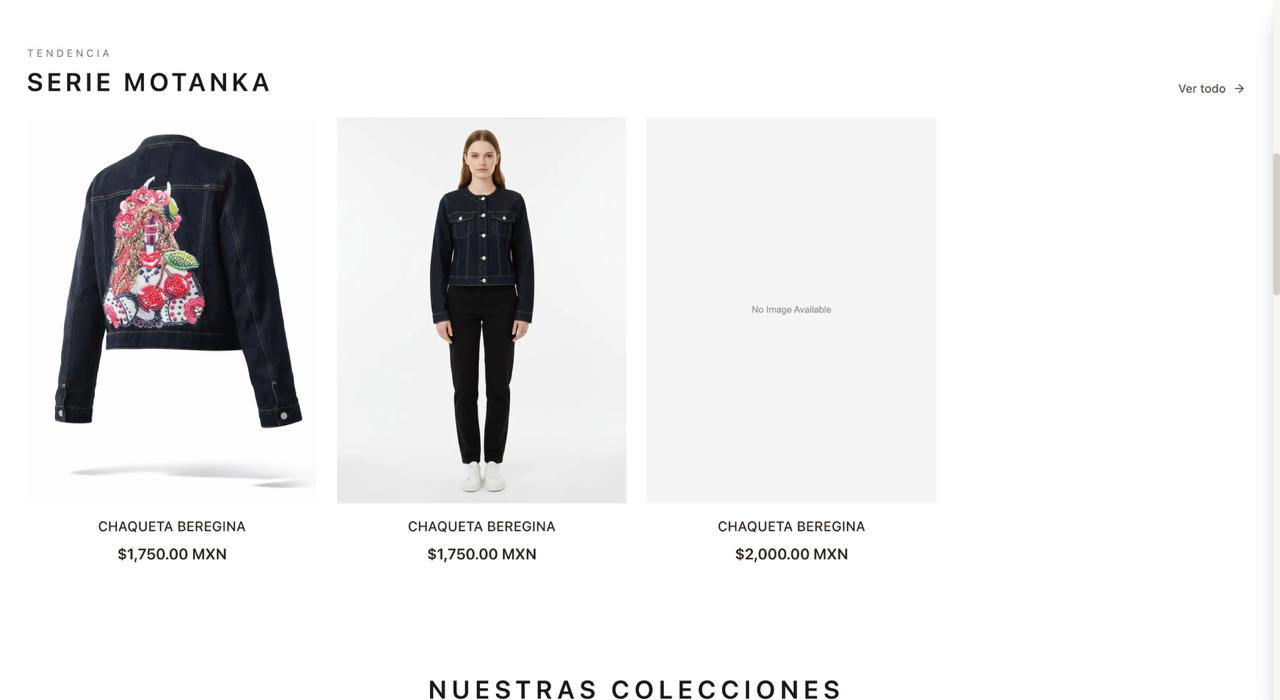Image resolution: width=1280 pixels, height=700 pixels.
Task: Click the SERIE MOTANKA heading
Action: 149,82
